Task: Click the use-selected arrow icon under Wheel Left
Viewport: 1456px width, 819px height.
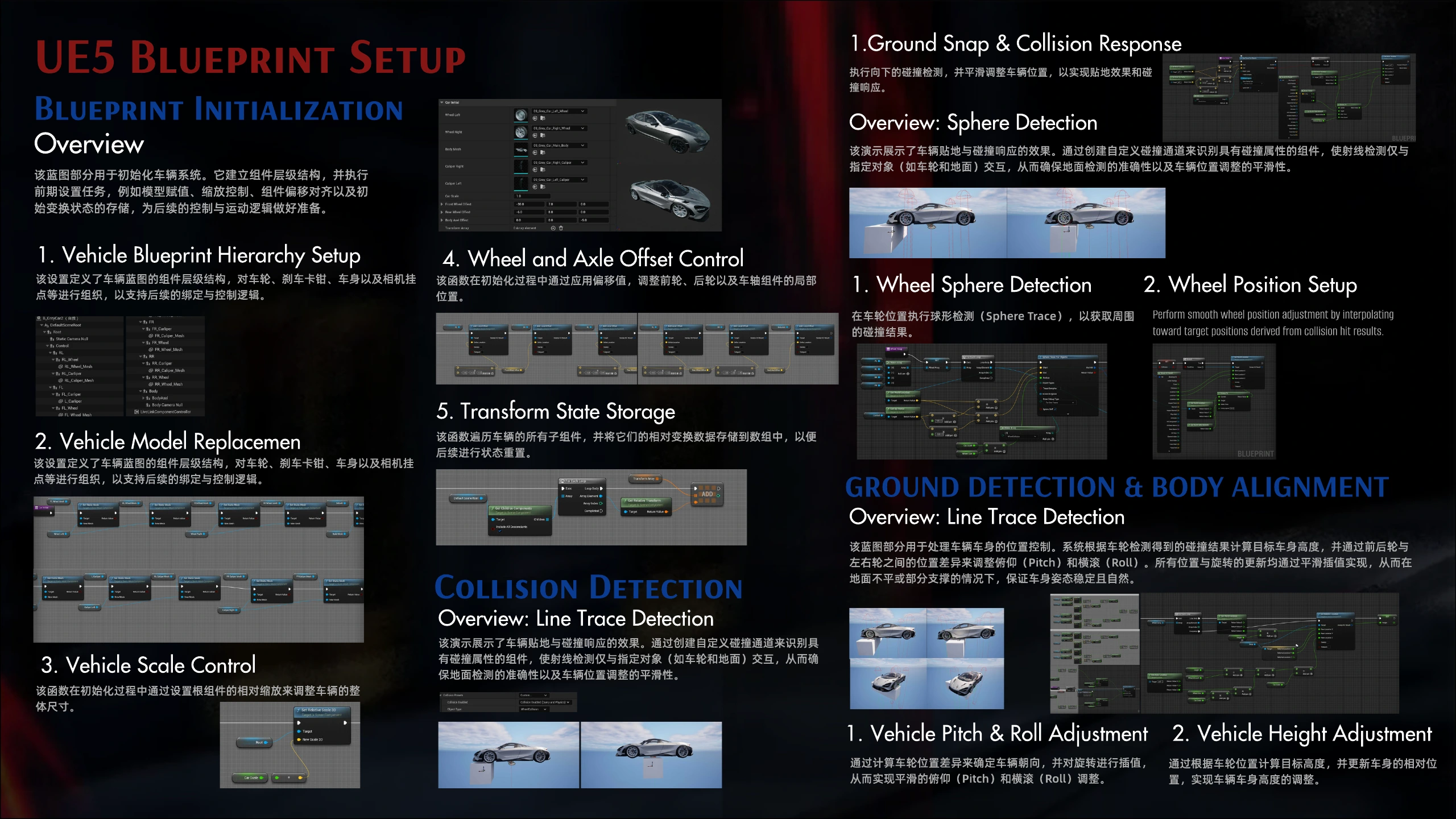Action: click(535, 118)
